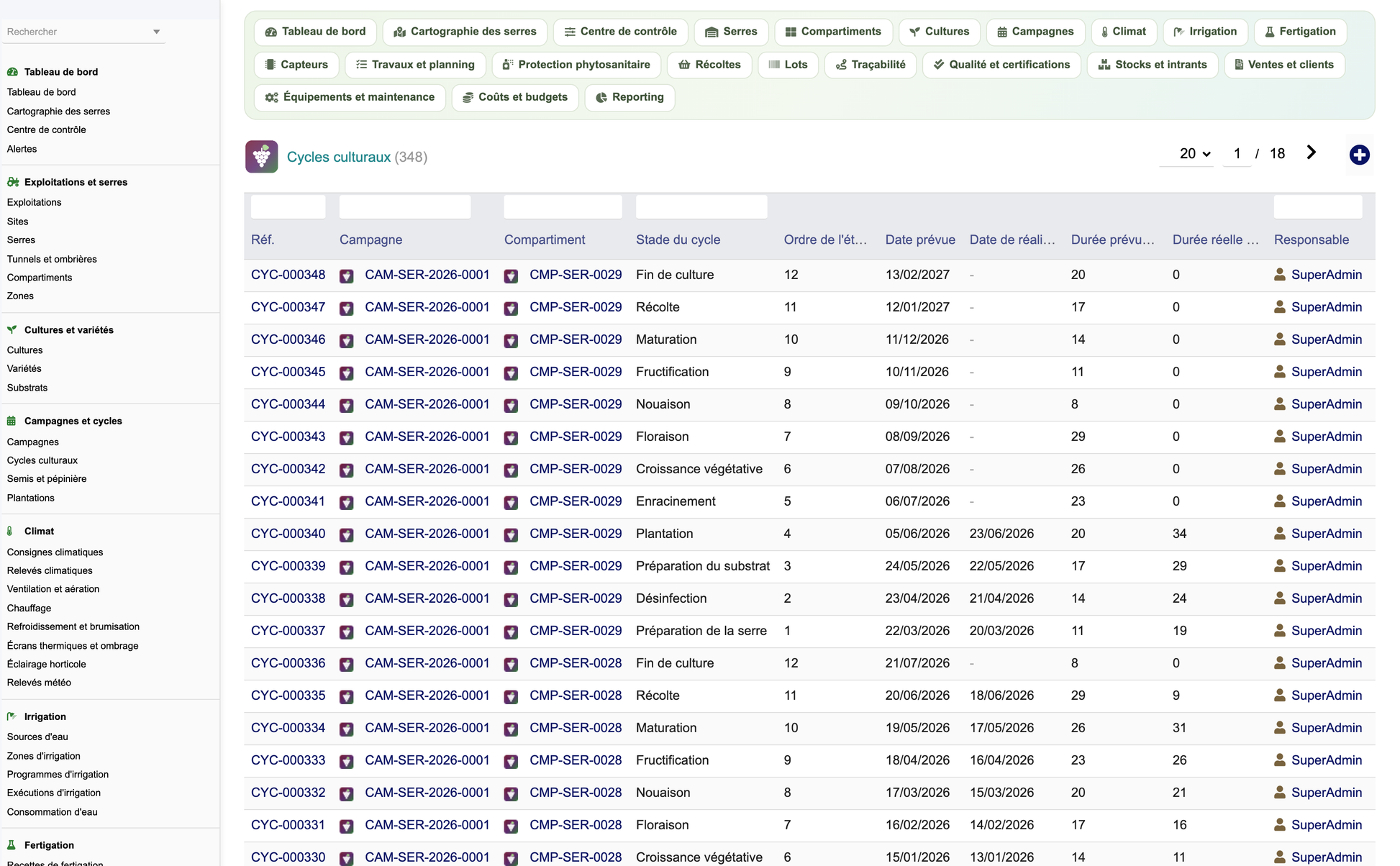Open Serres tab
Screen dimensions: 1400x866
pyautogui.click(x=731, y=32)
